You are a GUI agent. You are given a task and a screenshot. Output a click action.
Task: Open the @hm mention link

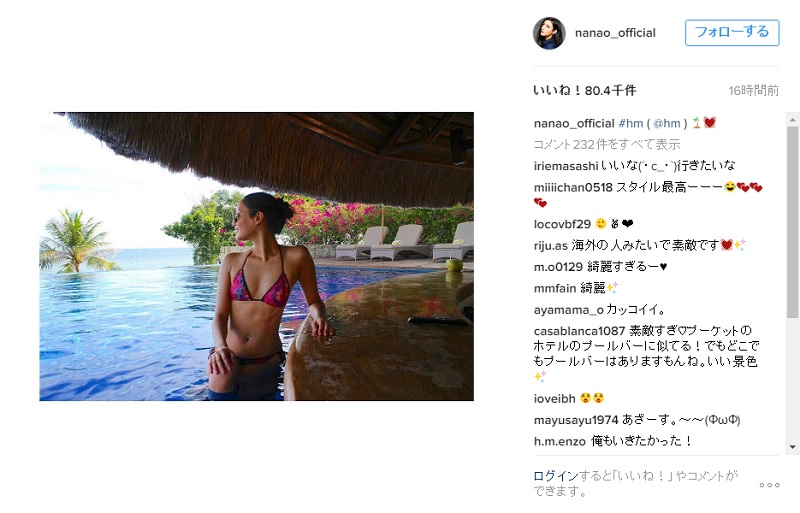coord(666,124)
